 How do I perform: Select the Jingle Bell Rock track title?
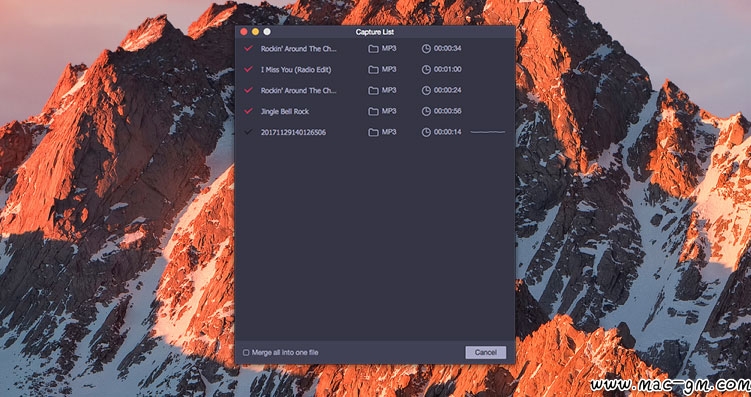(284, 112)
